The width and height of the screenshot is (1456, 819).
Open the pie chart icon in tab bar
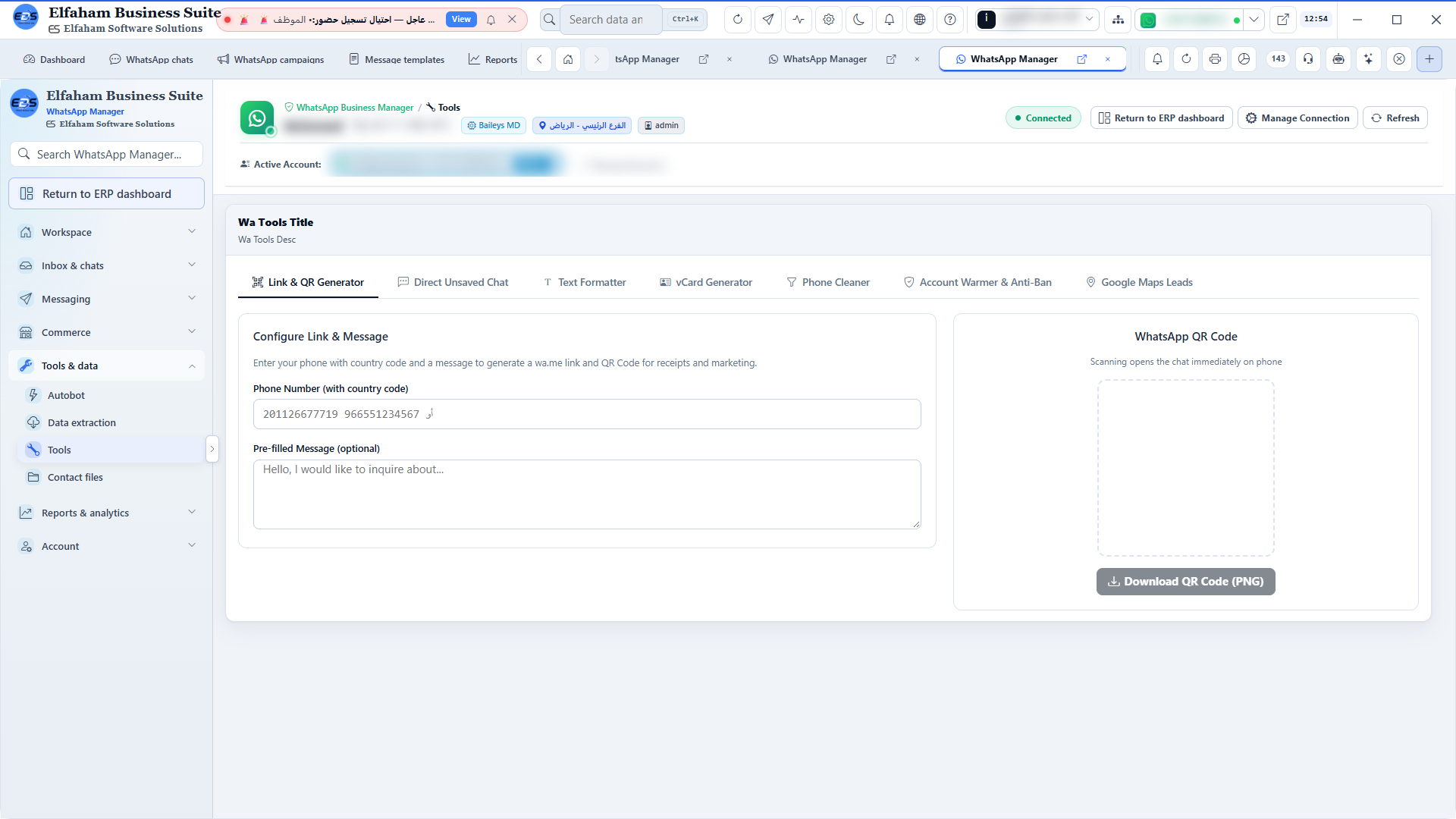click(x=1244, y=59)
